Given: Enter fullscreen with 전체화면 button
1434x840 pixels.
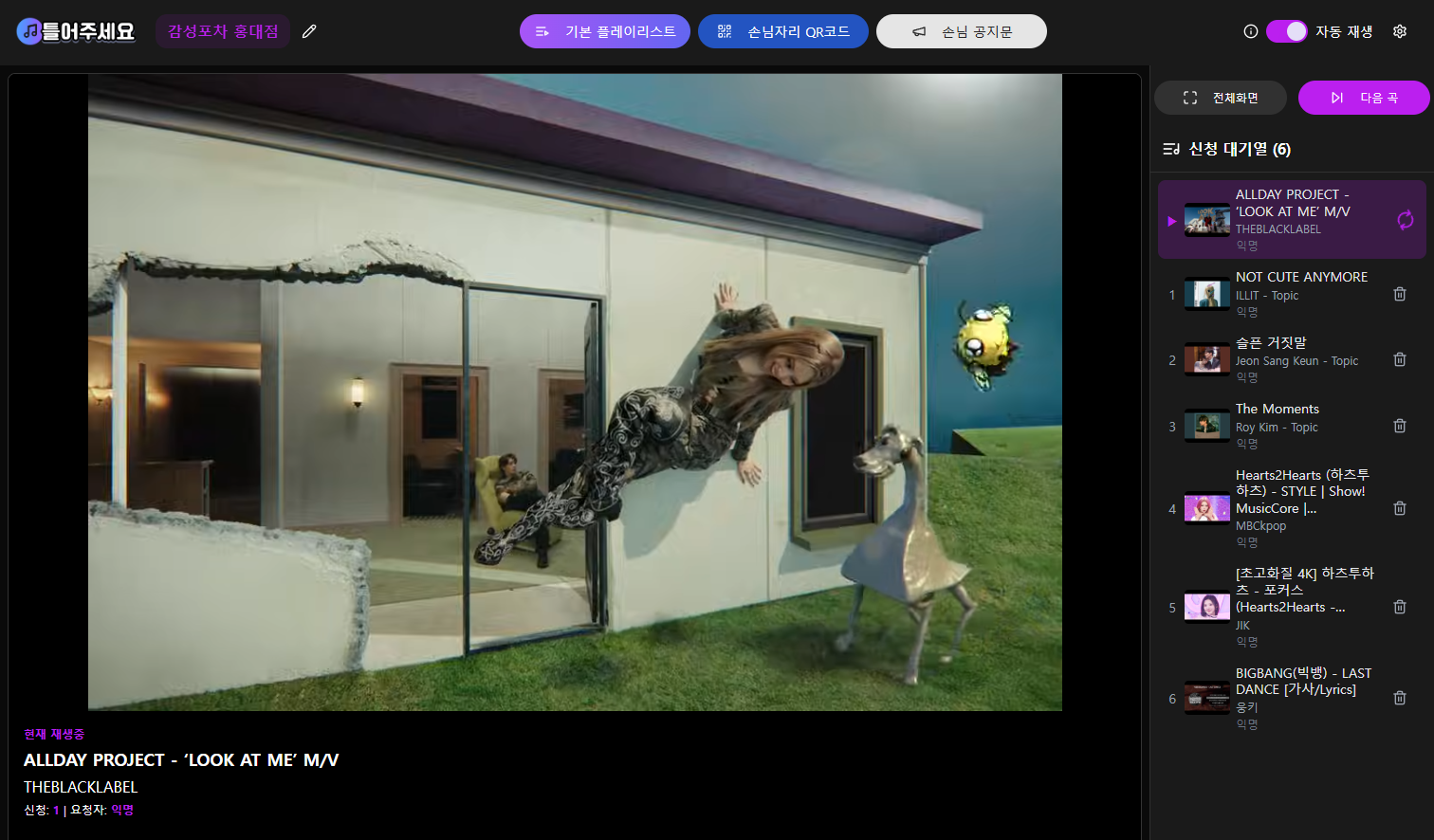Looking at the screenshot, I should tap(1221, 98).
